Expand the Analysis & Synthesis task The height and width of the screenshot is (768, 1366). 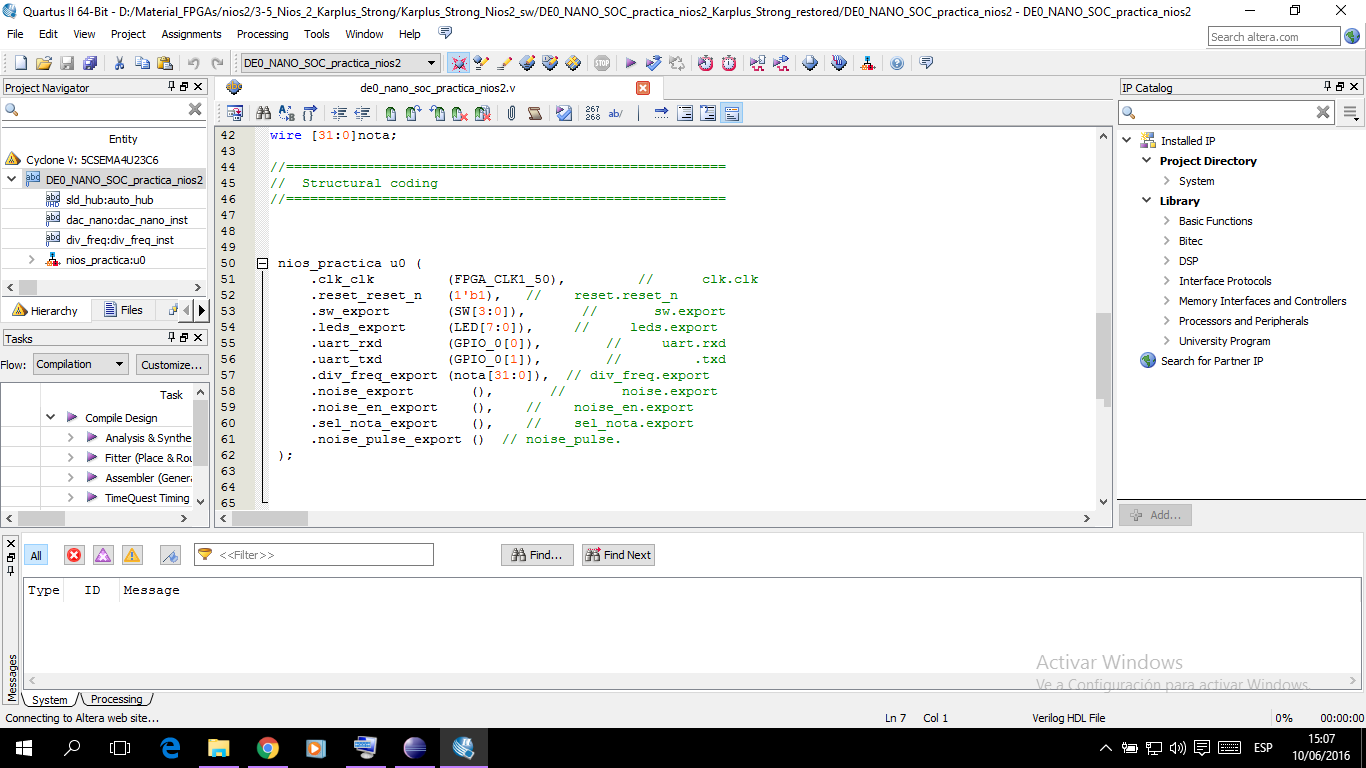click(70, 438)
